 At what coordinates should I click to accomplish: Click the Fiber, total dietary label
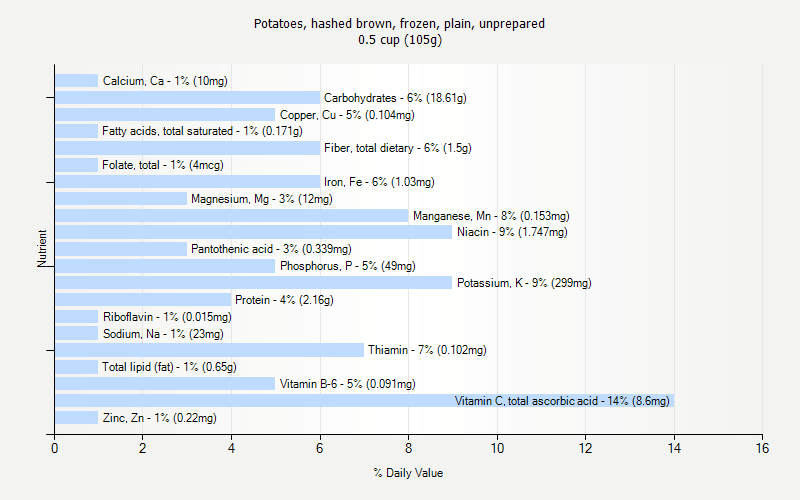coord(397,148)
